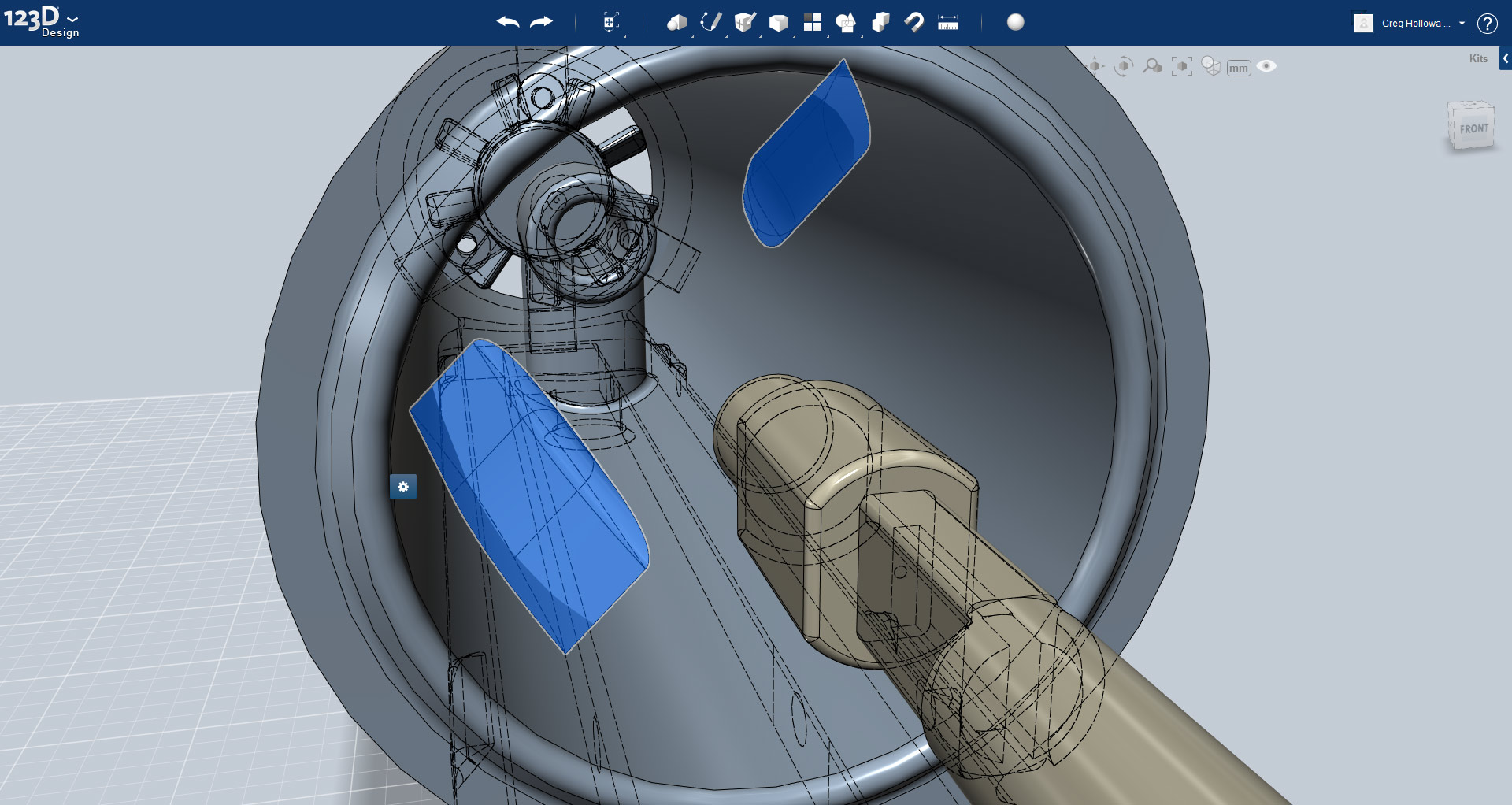
Task: Select the Zoom navigation tool
Action: 1153,66
